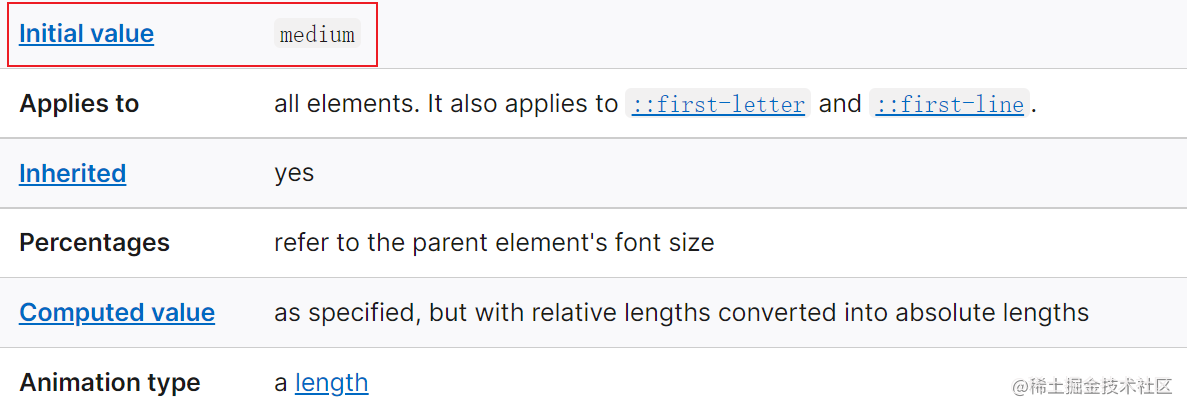
Task: Click the period after ::first-line
Action: tap(1034, 106)
